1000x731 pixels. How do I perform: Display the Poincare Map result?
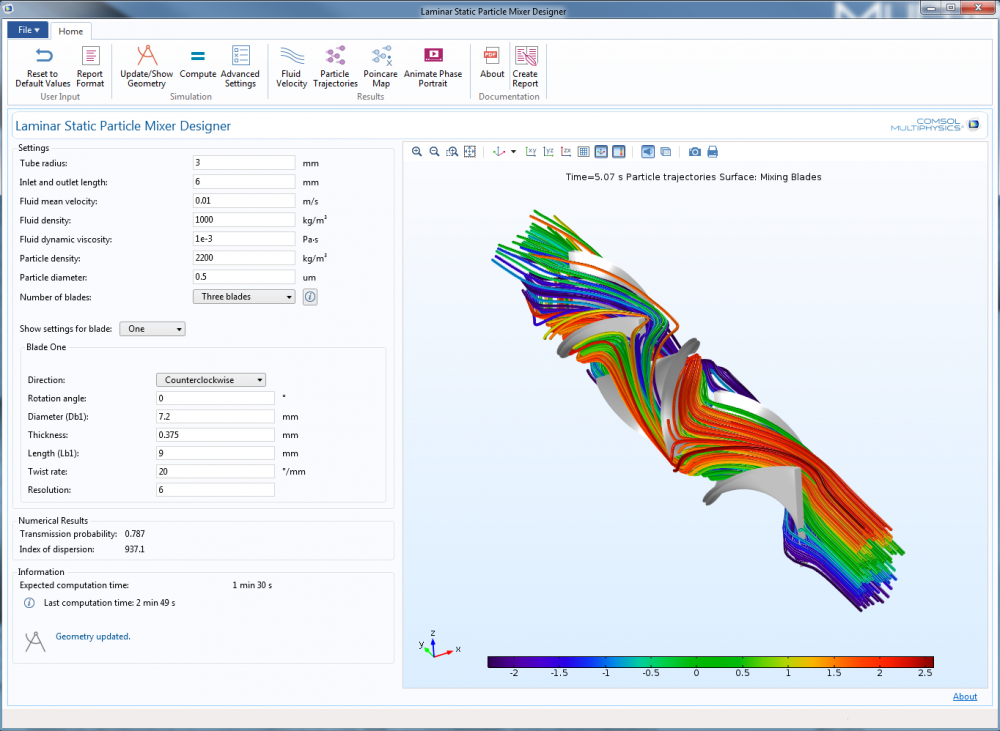pos(380,66)
